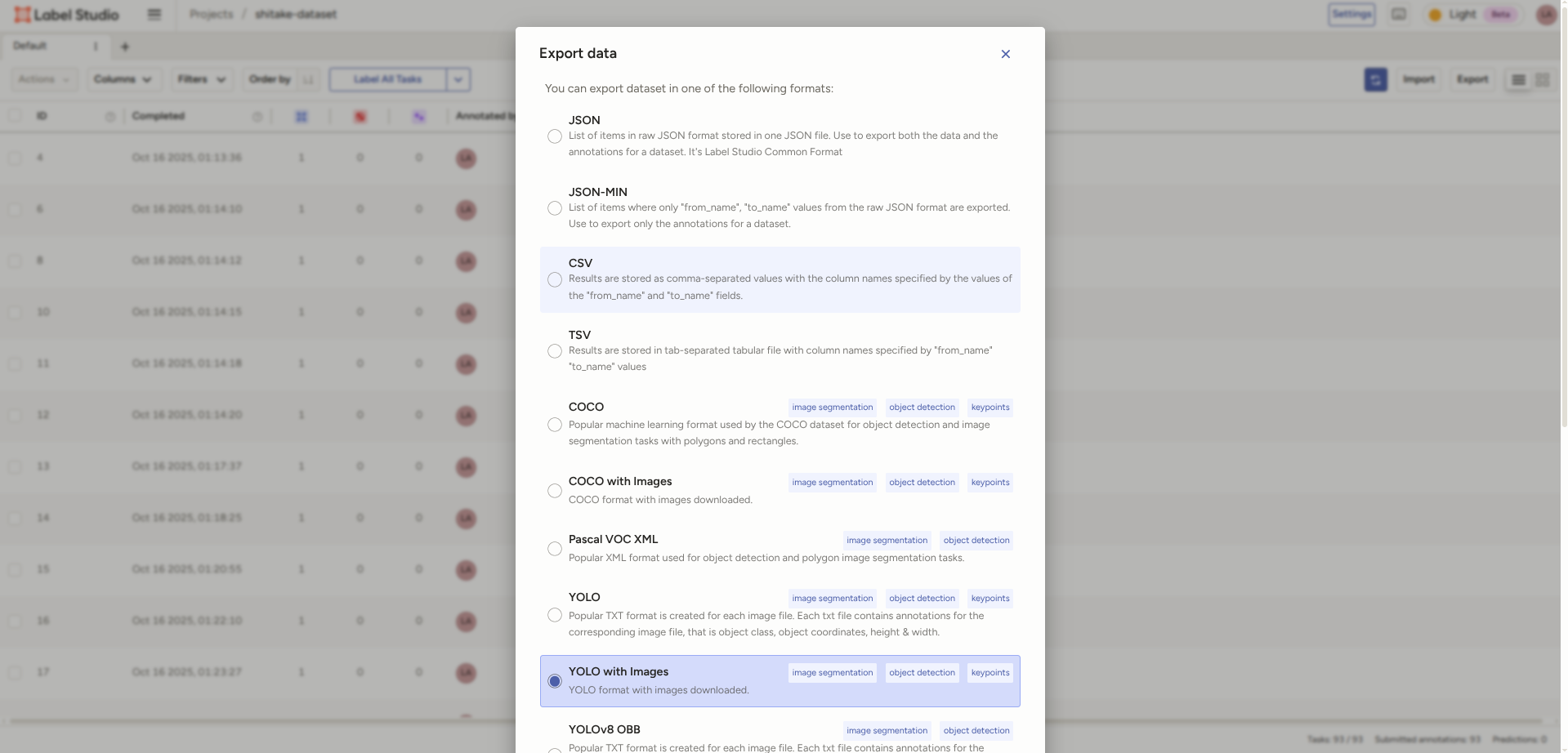The height and width of the screenshot is (753, 1568).
Task: Click the Export button in the toolbar
Action: (x=1472, y=79)
